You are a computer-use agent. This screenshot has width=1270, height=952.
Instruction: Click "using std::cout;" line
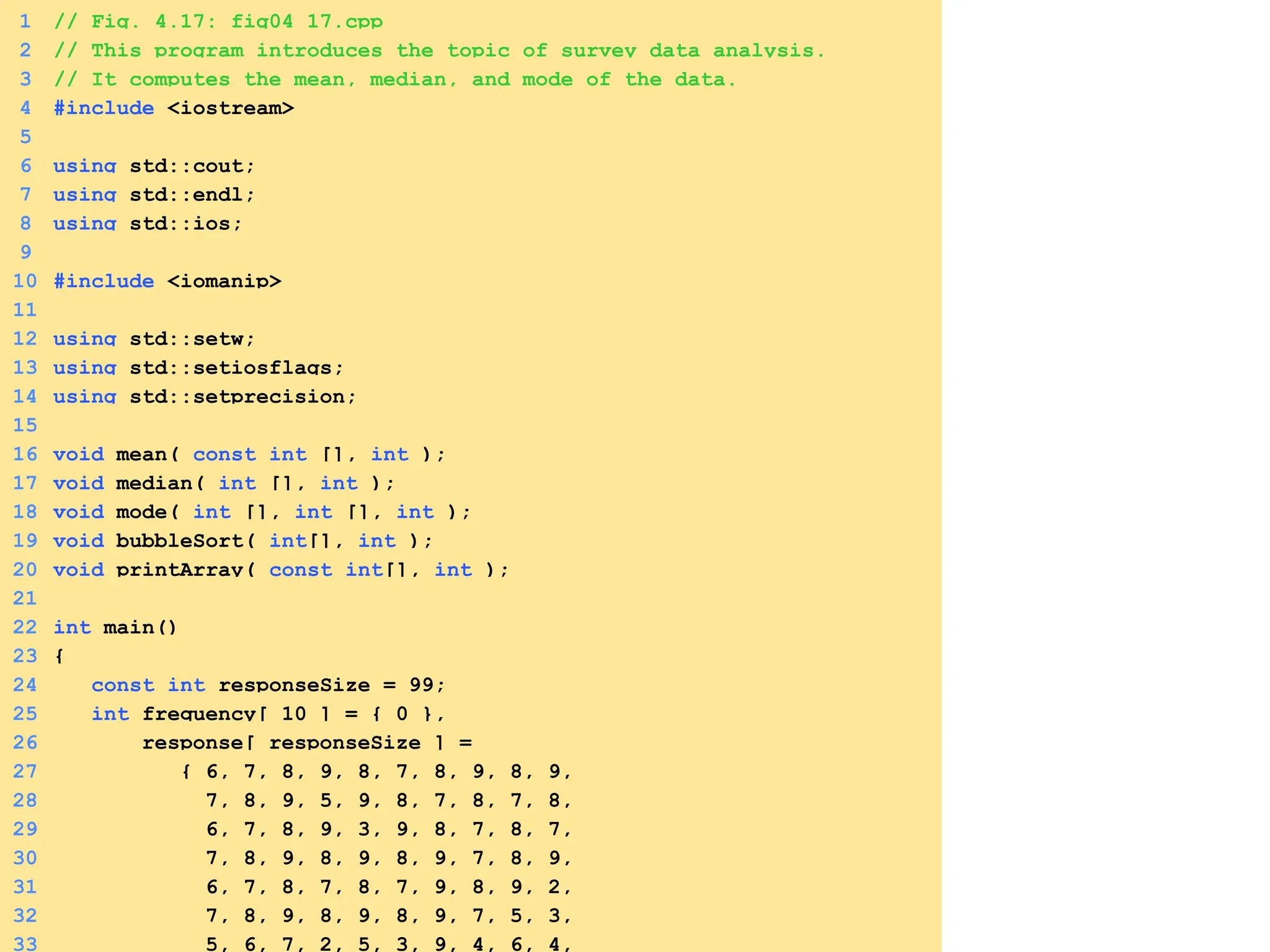(x=154, y=165)
